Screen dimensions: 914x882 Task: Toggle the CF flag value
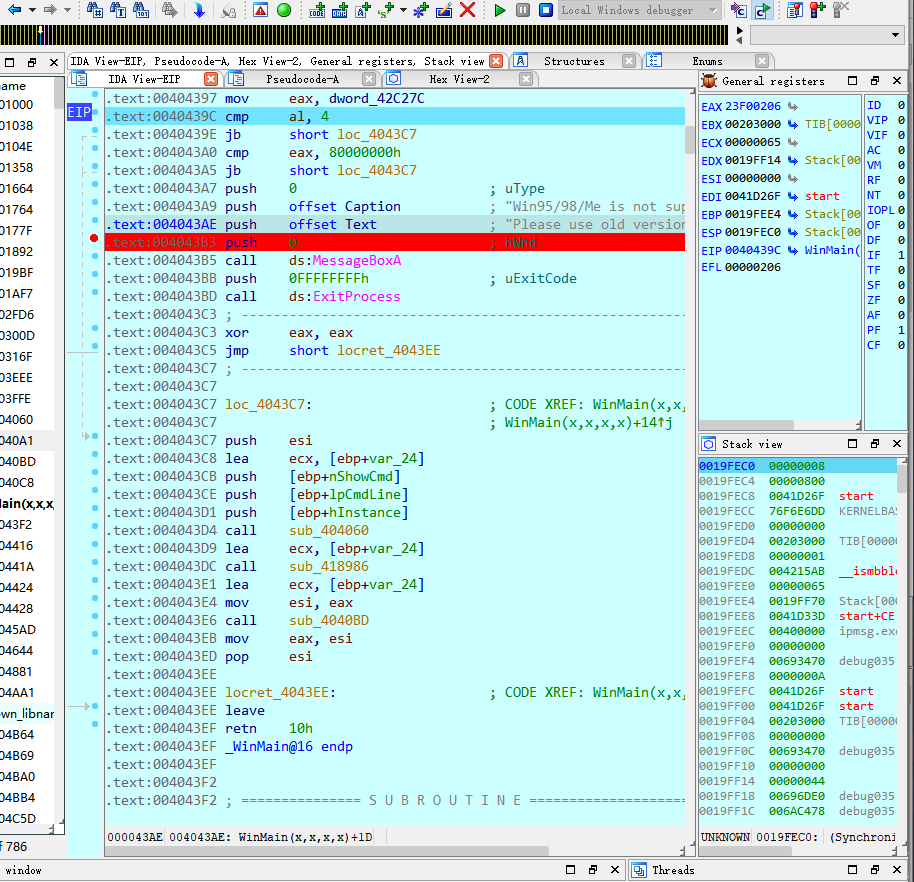[x=901, y=345]
